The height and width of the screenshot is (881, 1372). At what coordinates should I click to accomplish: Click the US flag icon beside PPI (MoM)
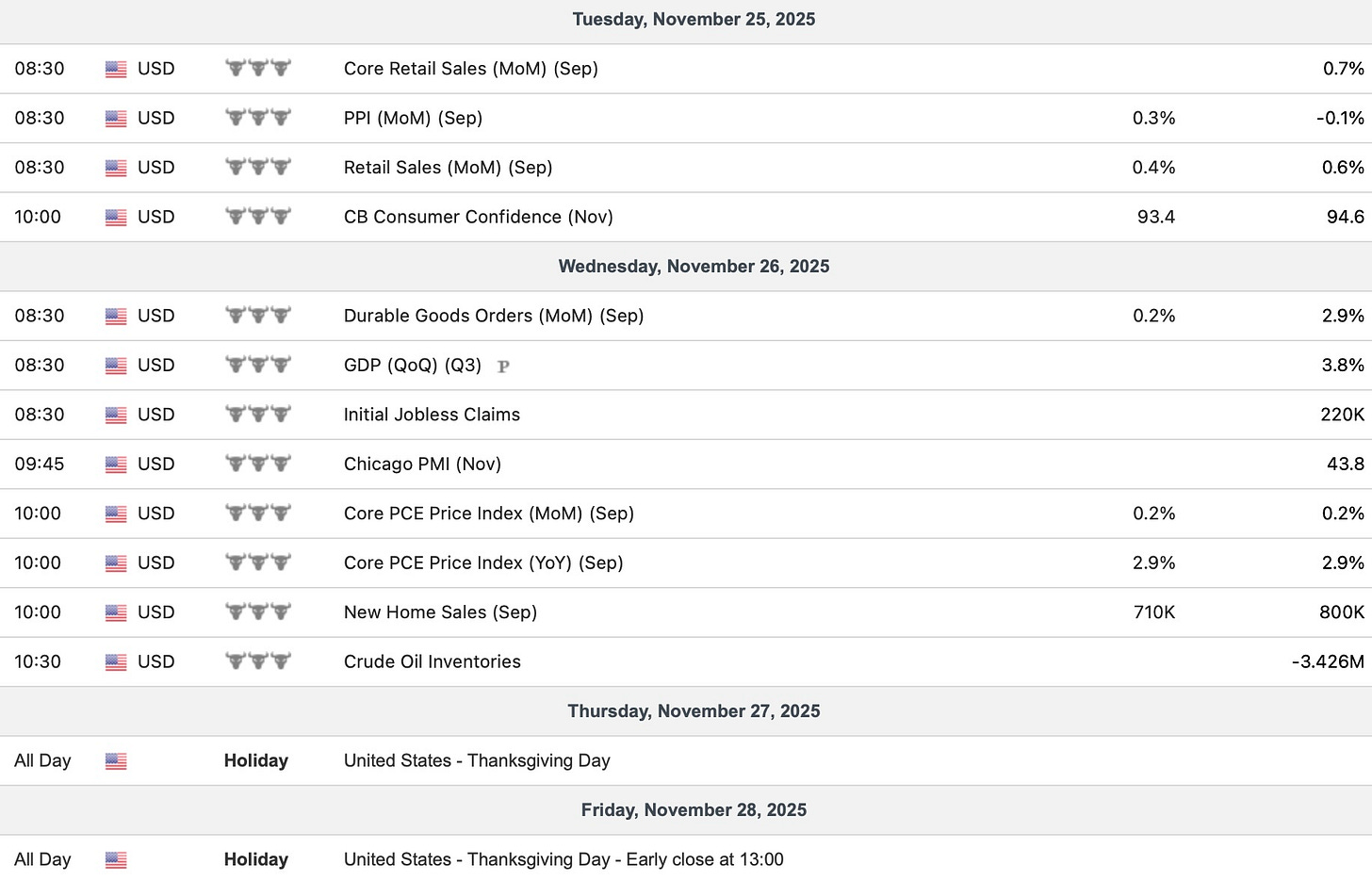click(116, 119)
